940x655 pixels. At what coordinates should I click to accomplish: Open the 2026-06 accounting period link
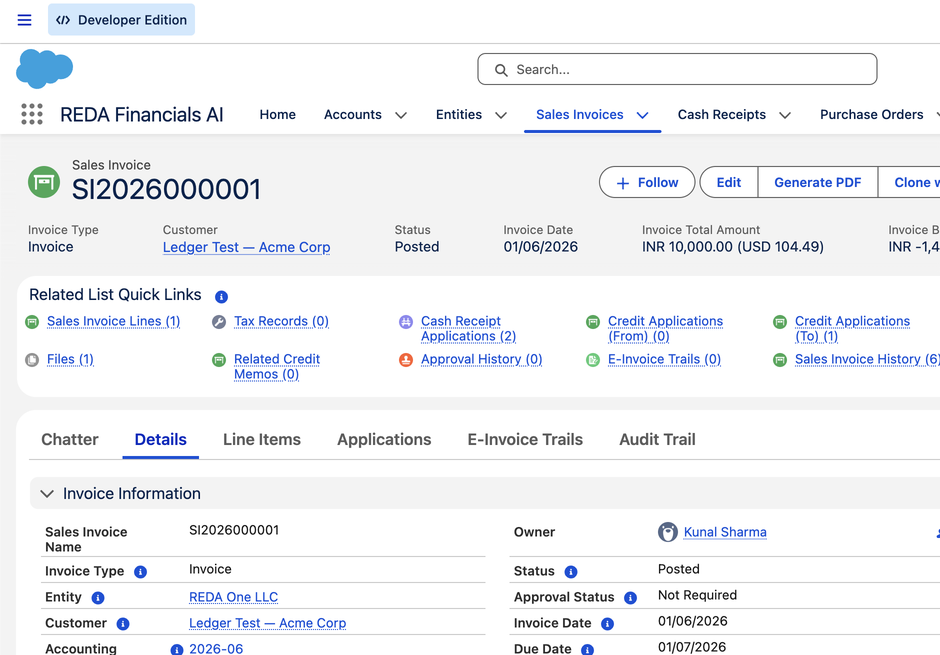[216, 648]
